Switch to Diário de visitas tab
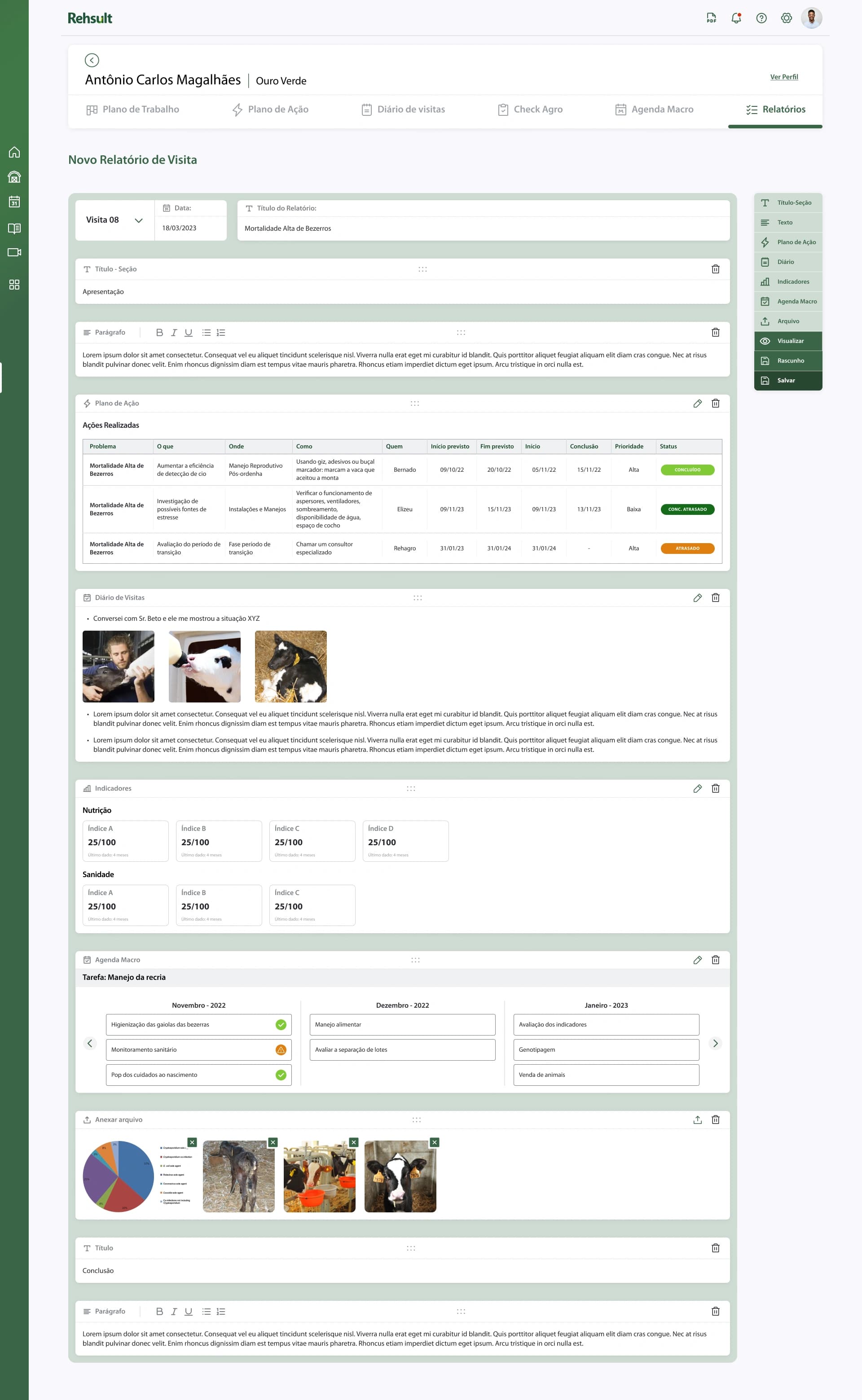This screenshot has width=862, height=1400. (x=404, y=110)
